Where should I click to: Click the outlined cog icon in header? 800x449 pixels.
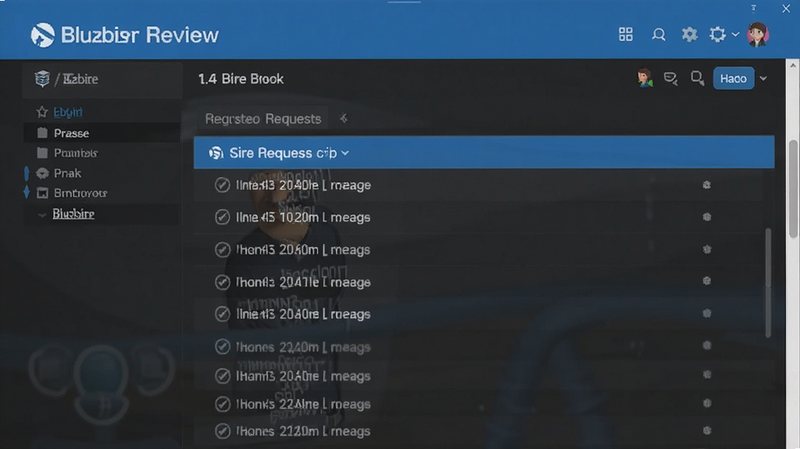[x=717, y=35]
